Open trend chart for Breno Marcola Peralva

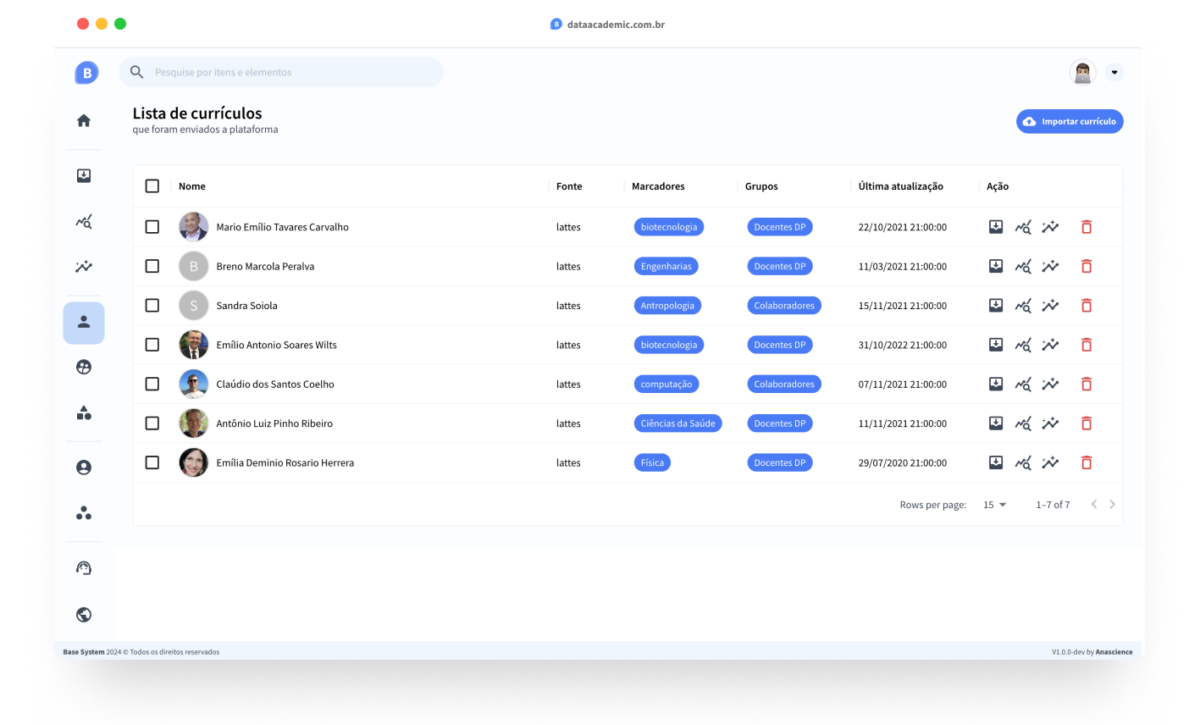[x=1050, y=266]
